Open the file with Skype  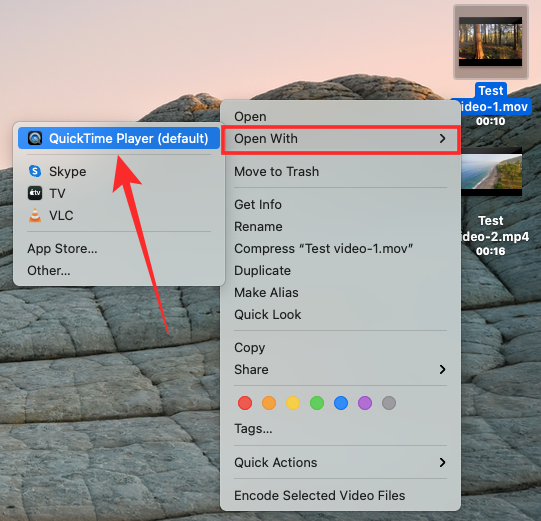click(119, 171)
